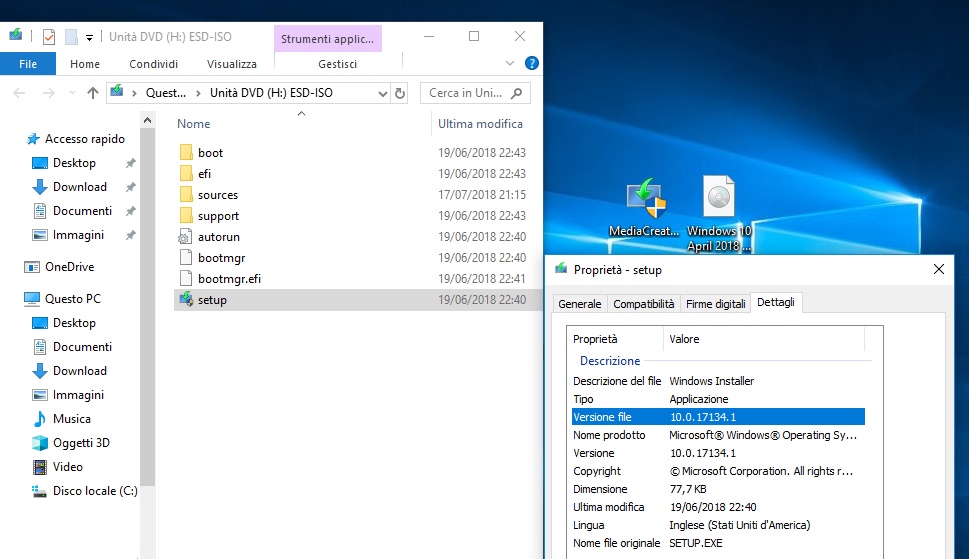This screenshot has width=969, height=559.
Task: Switch to the Compatibilità properties tab
Action: coord(643,304)
